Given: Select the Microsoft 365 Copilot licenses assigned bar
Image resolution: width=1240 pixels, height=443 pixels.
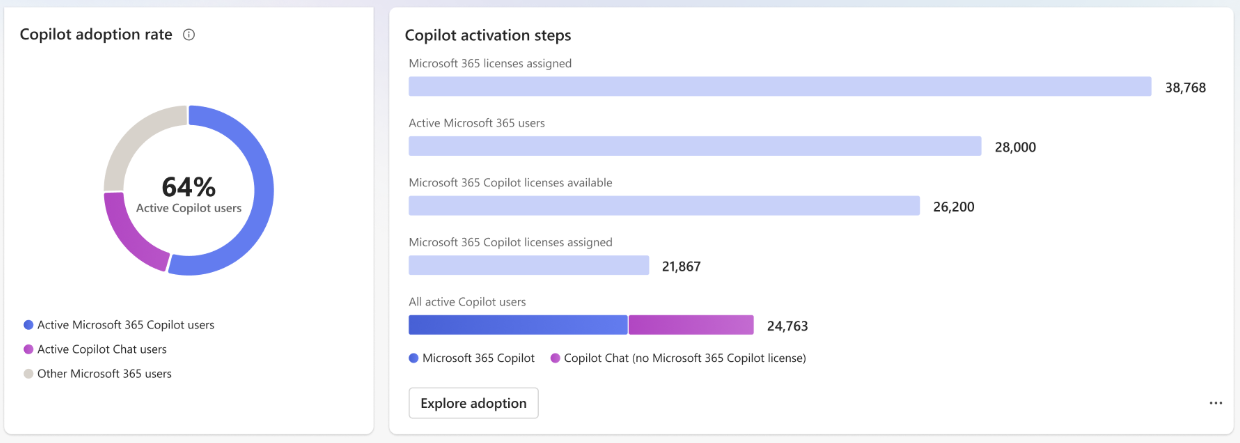Looking at the screenshot, I should pos(529,265).
